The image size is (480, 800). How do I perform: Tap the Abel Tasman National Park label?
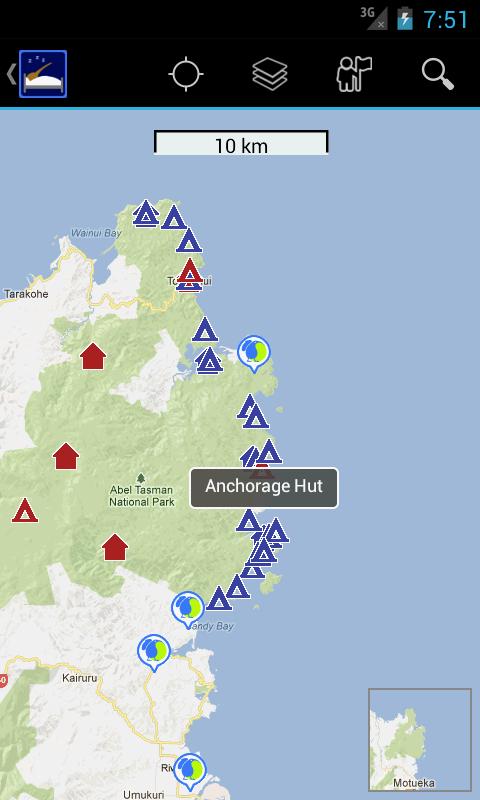coord(142,495)
